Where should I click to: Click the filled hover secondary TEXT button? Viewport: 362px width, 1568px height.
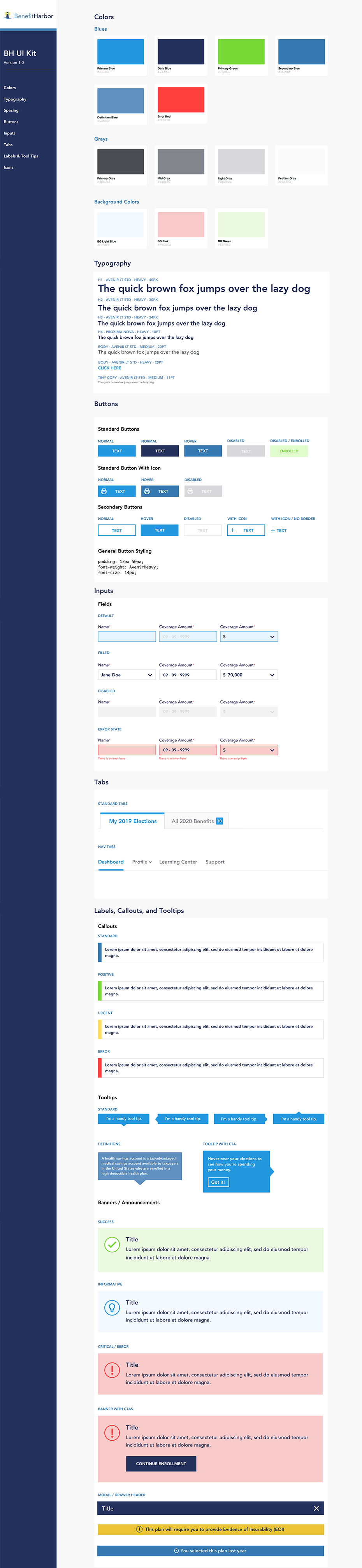(160, 530)
